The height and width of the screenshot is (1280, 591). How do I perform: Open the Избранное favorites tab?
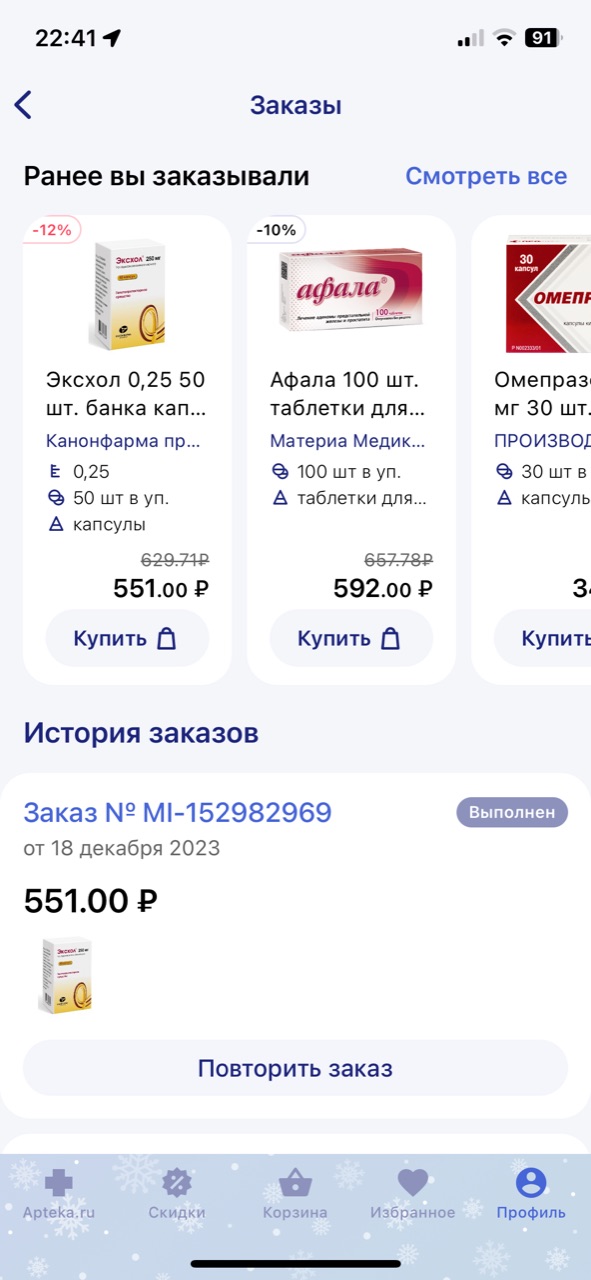pyautogui.click(x=412, y=1195)
